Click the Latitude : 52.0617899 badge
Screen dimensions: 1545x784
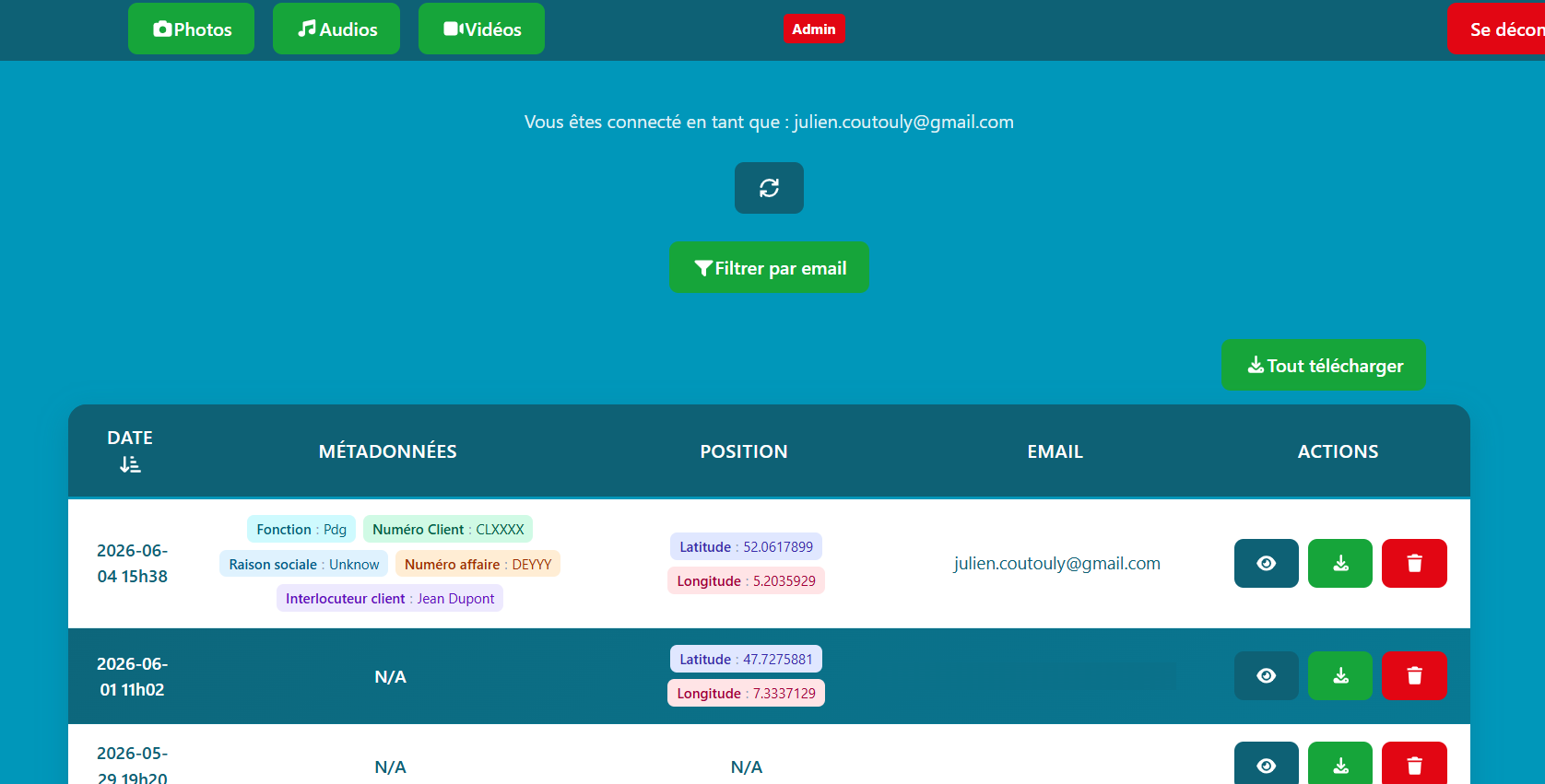pos(746,546)
